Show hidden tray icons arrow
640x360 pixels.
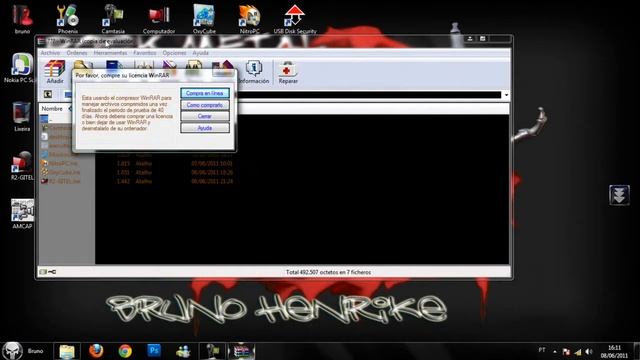pos(555,351)
